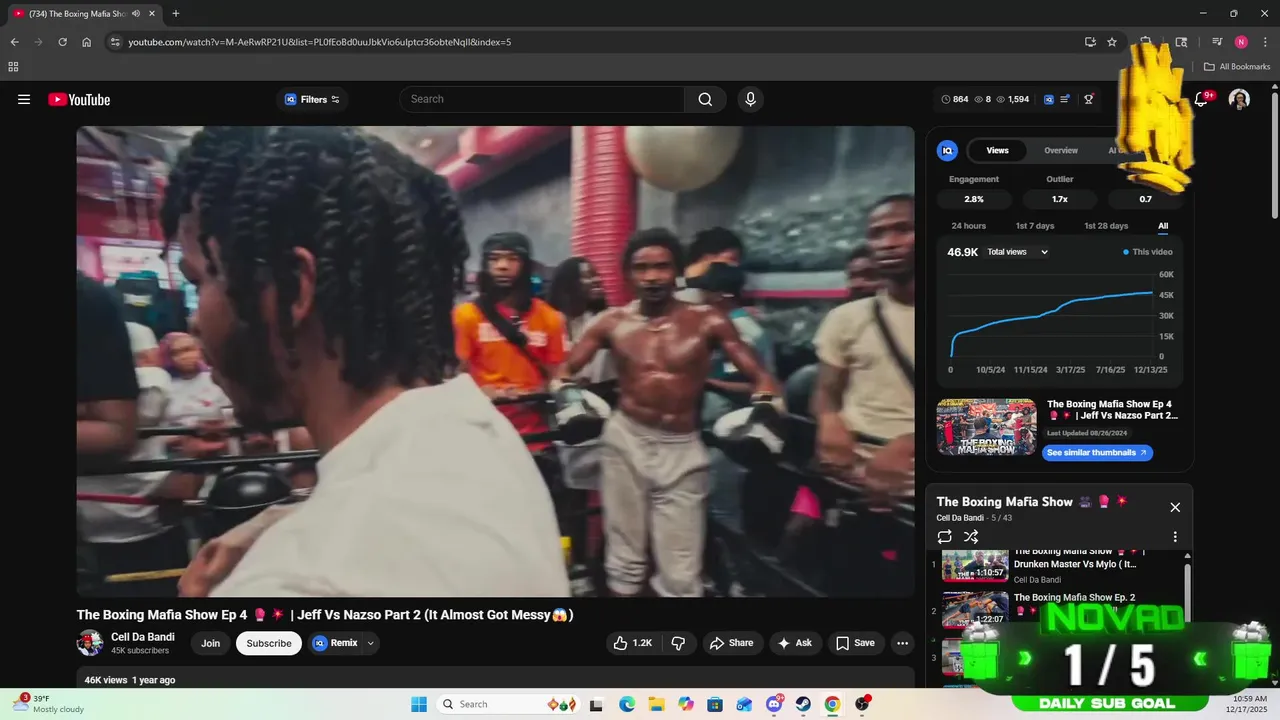Viewport: 1280px width, 720px height.
Task: Click Chrome back navigation arrow
Action: 15,42
